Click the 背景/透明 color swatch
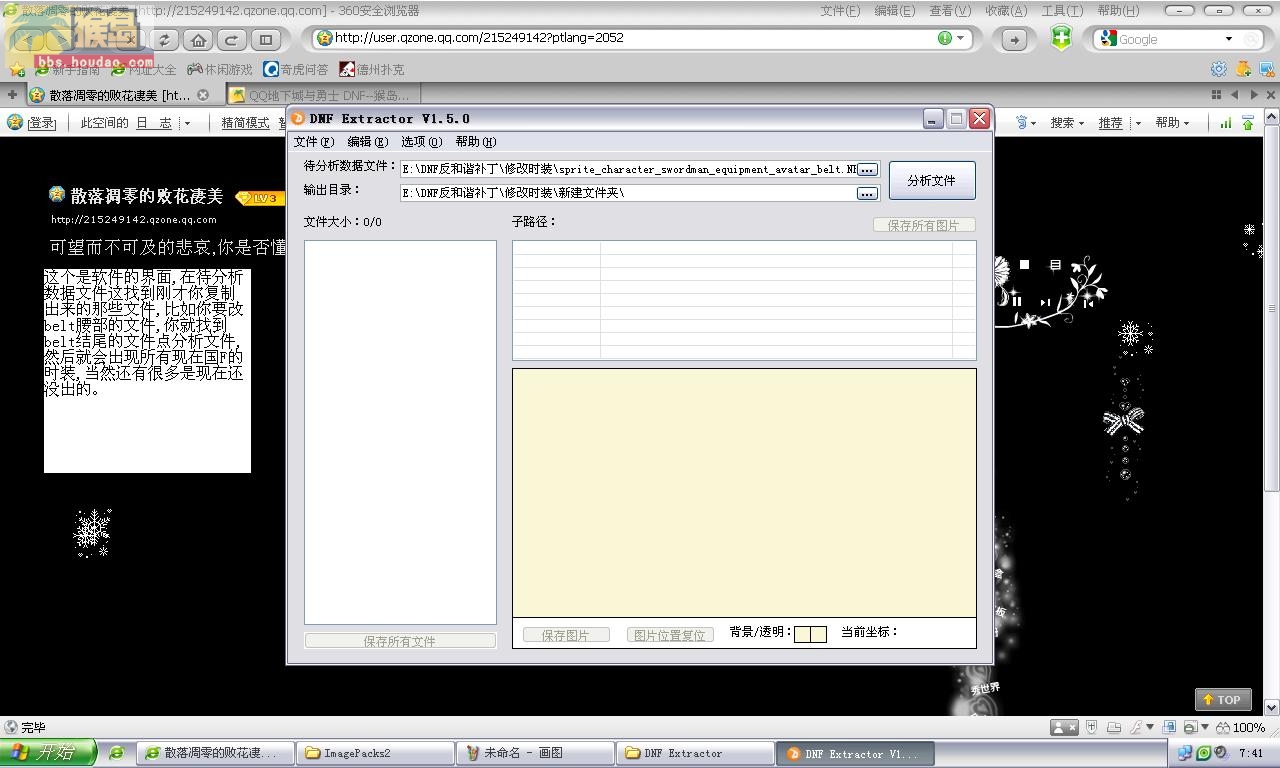 coord(810,634)
